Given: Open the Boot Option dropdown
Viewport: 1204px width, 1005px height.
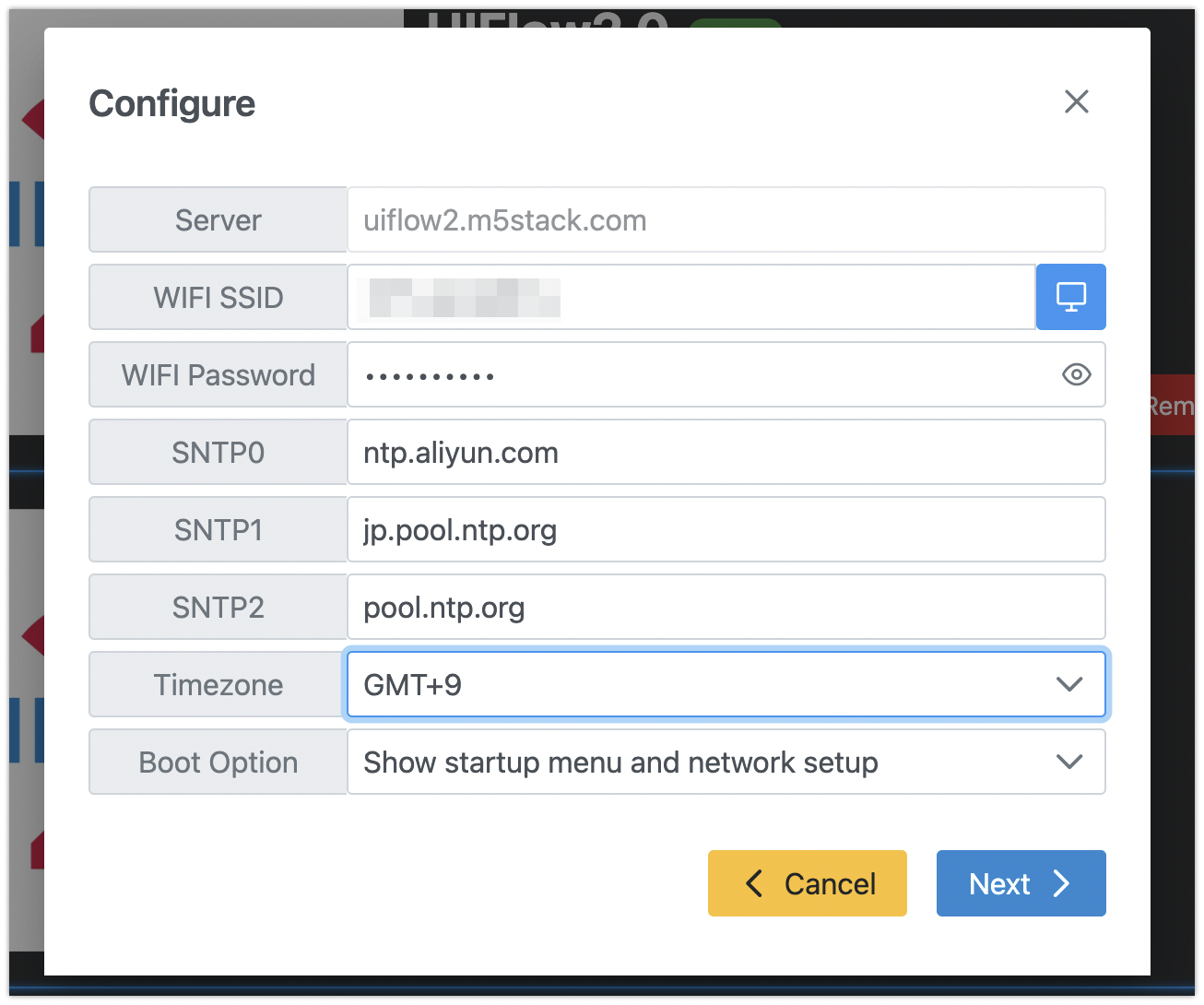Looking at the screenshot, I should [x=726, y=762].
